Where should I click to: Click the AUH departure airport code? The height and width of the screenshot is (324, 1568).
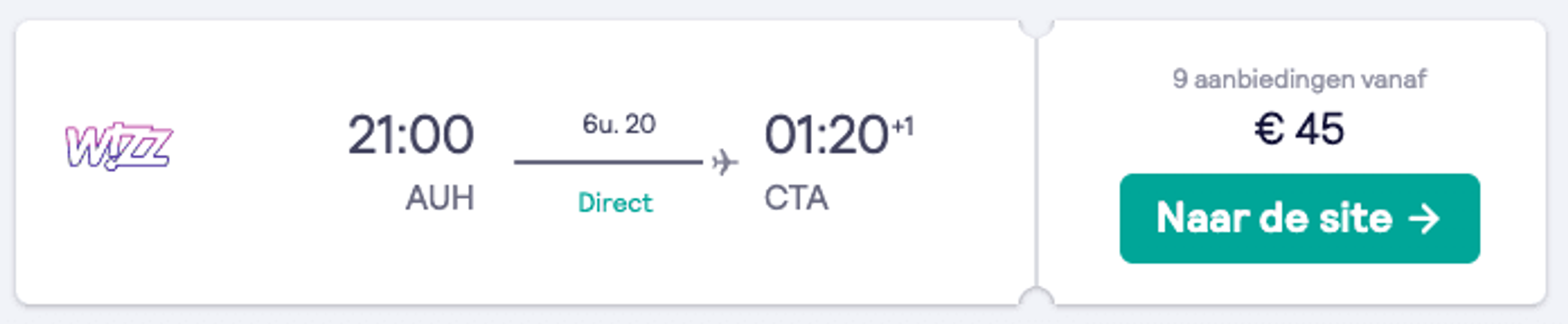click(439, 198)
